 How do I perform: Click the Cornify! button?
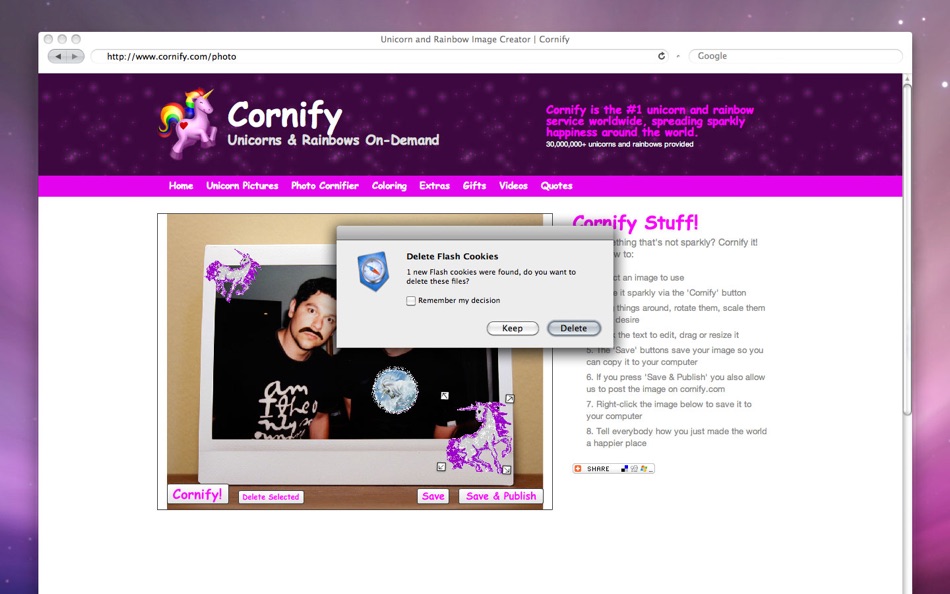(x=198, y=494)
